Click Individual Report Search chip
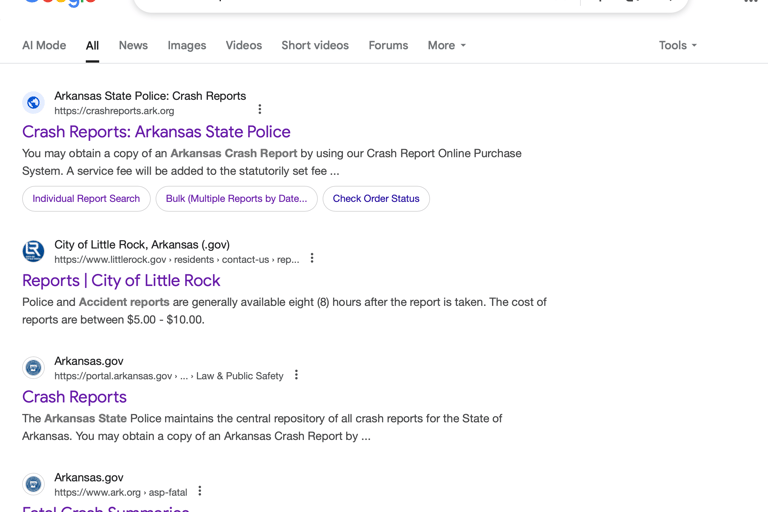The image size is (768, 512). (86, 199)
